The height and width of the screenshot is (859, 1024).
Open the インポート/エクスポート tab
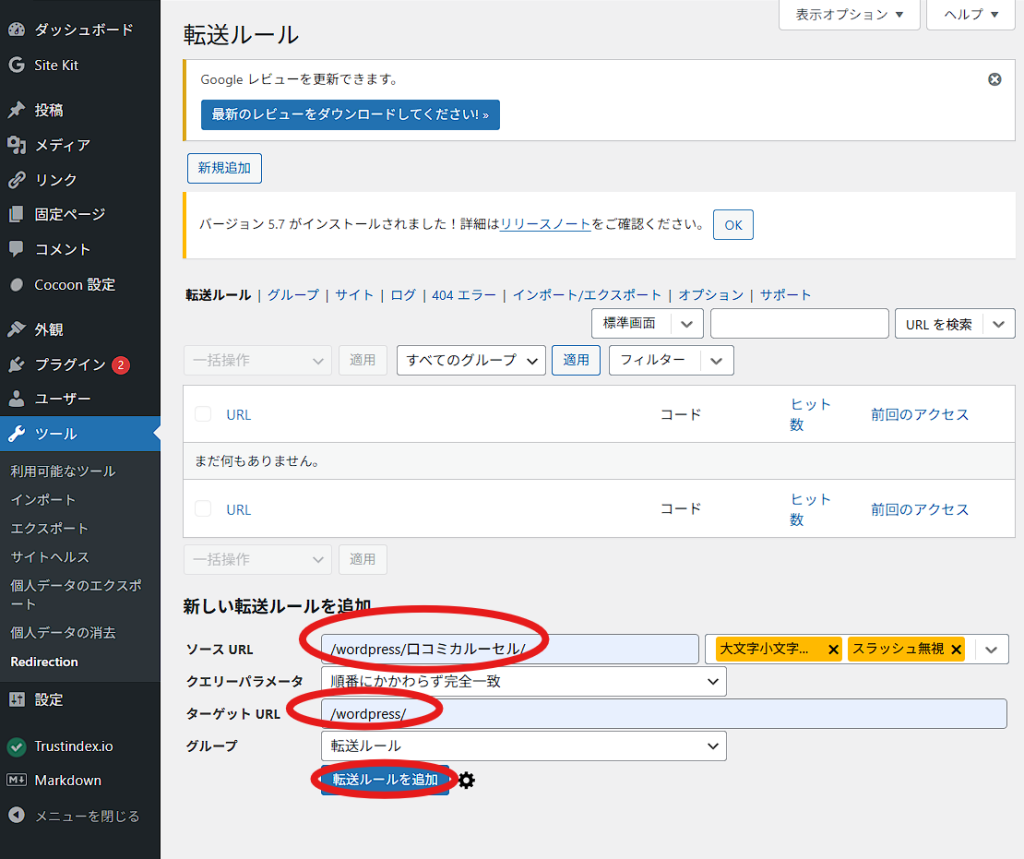[x=587, y=295]
